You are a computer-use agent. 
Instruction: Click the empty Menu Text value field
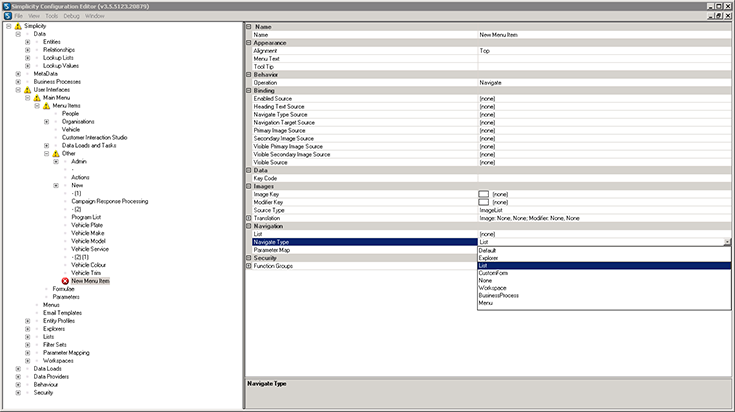point(604,59)
